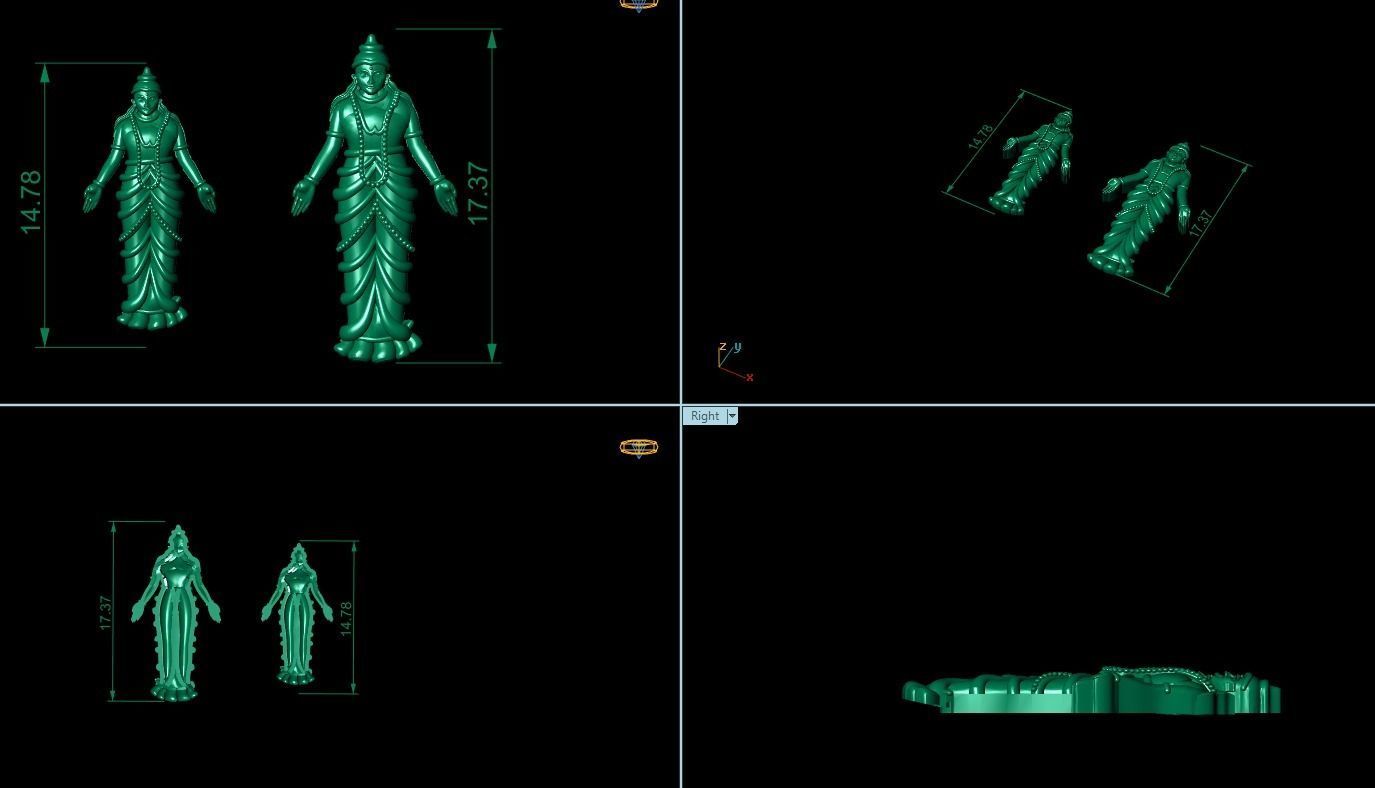Select the larger back-view statue in bottom-left viewport
1375x788 pixels.
[x=176, y=612]
